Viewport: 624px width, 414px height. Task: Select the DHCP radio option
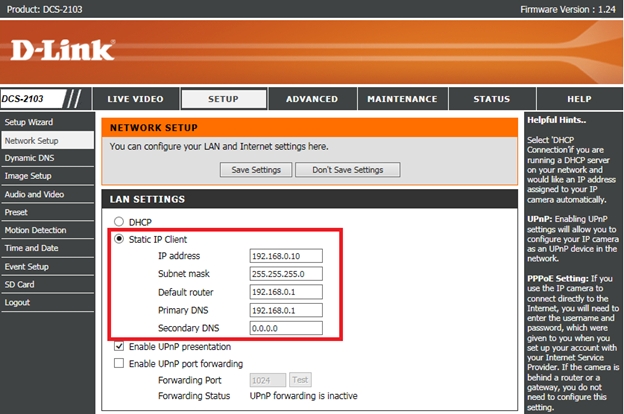(120, 222)
